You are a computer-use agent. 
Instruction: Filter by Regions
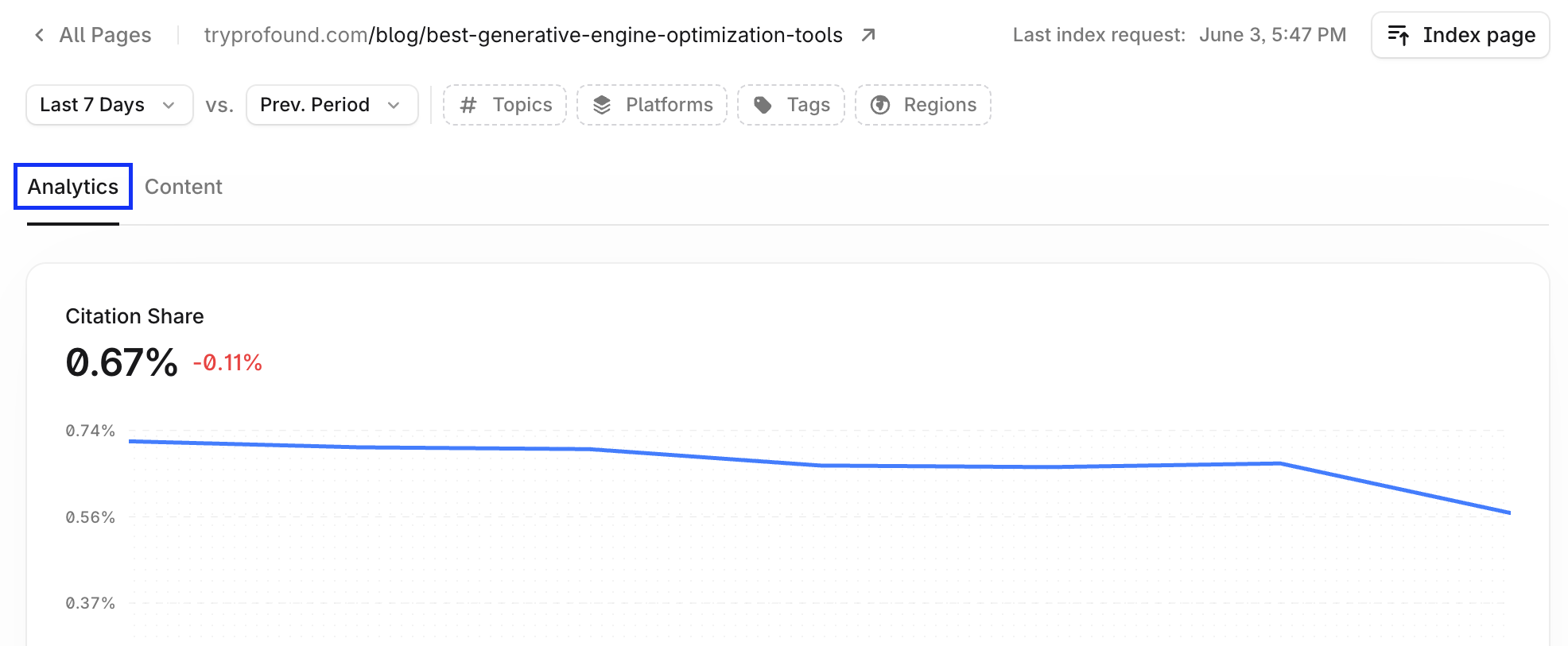tap(923, 105)
